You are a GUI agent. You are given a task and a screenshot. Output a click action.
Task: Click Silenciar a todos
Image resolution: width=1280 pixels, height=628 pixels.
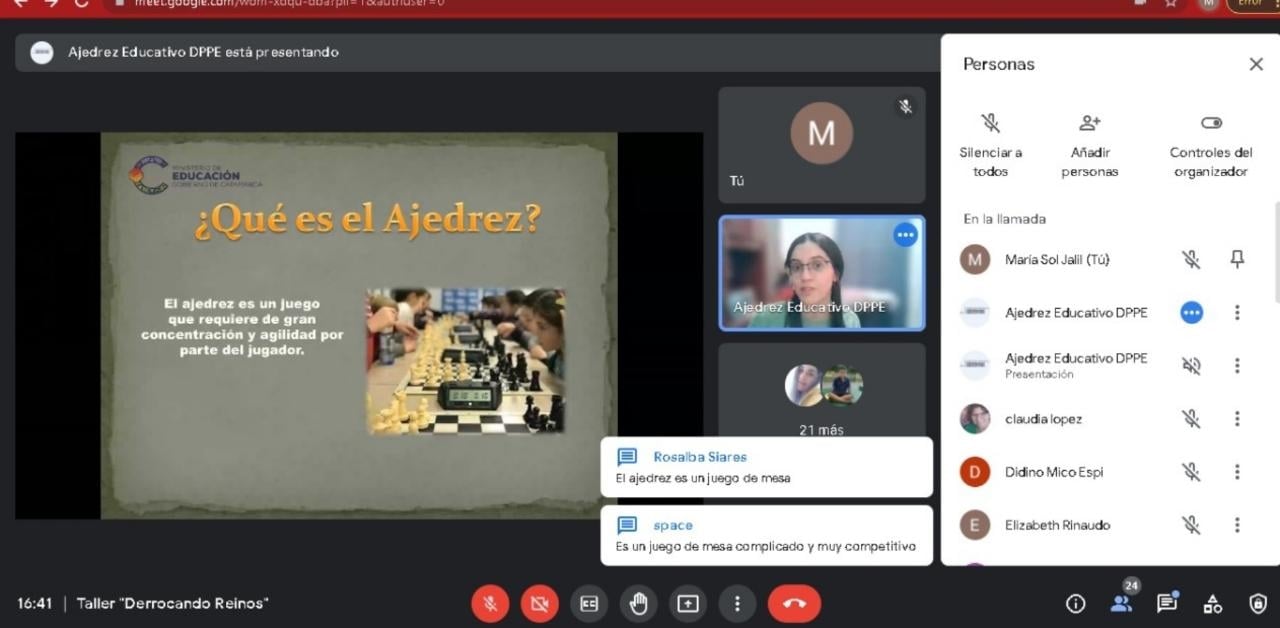point(990,144)
